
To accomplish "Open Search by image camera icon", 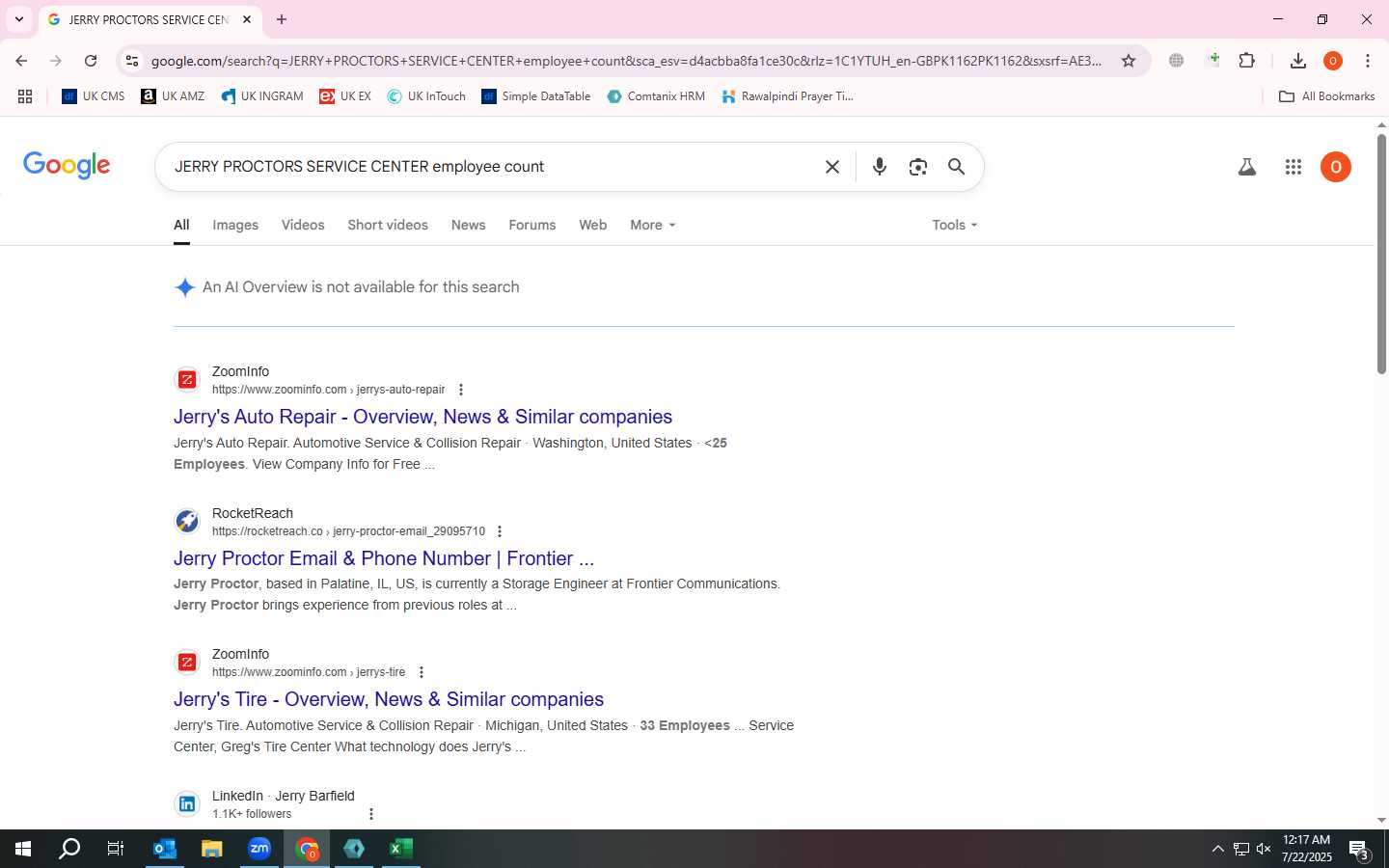I will tap(918, 167).
